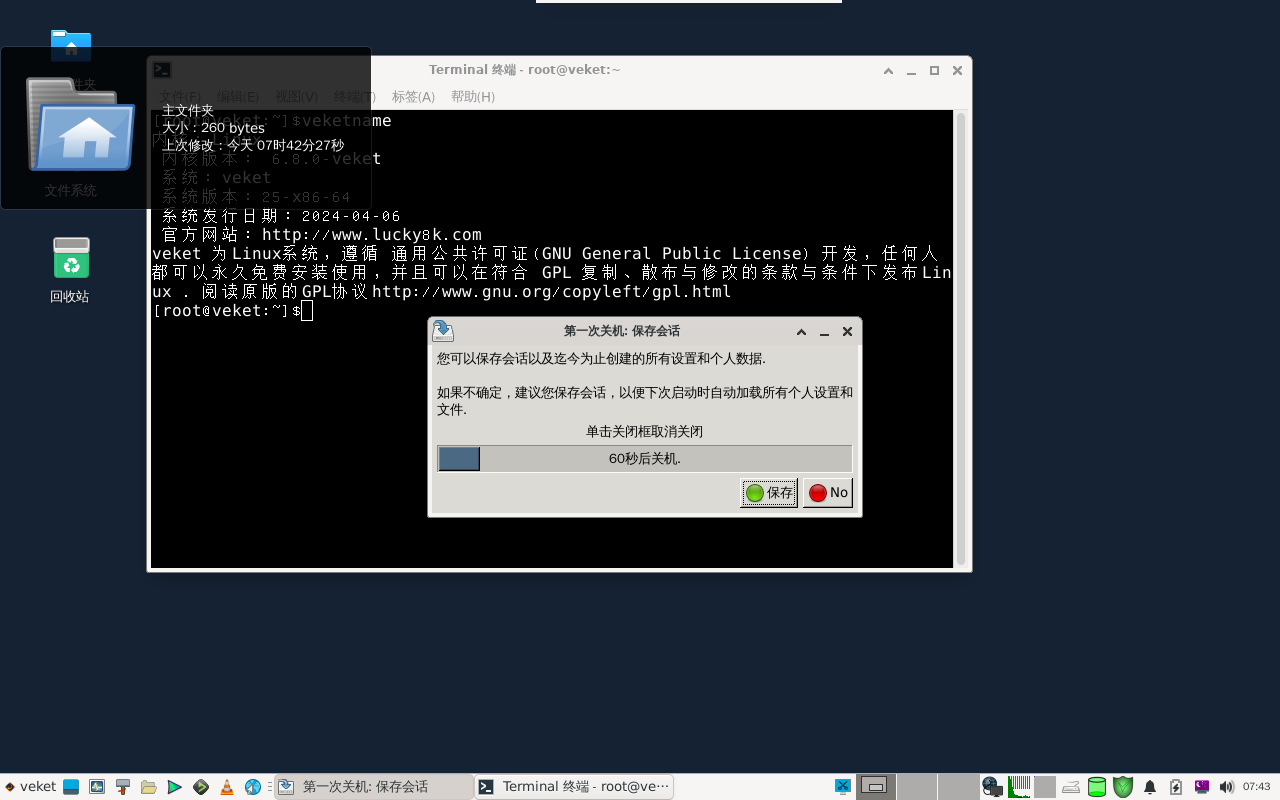Select the first workspace in the pager
1280x800 pixels.
pyautogui.click(x=876, y=787)
